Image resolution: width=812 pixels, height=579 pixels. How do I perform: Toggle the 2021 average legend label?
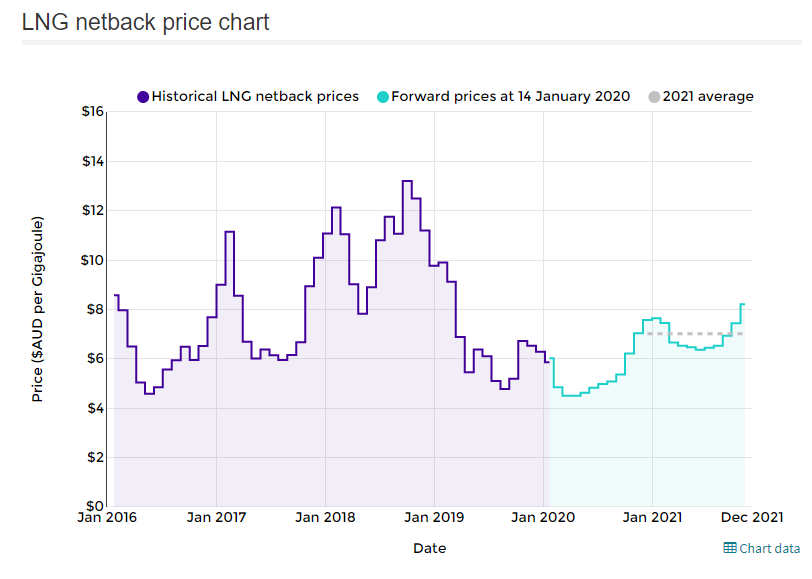[x=708, y=97]
